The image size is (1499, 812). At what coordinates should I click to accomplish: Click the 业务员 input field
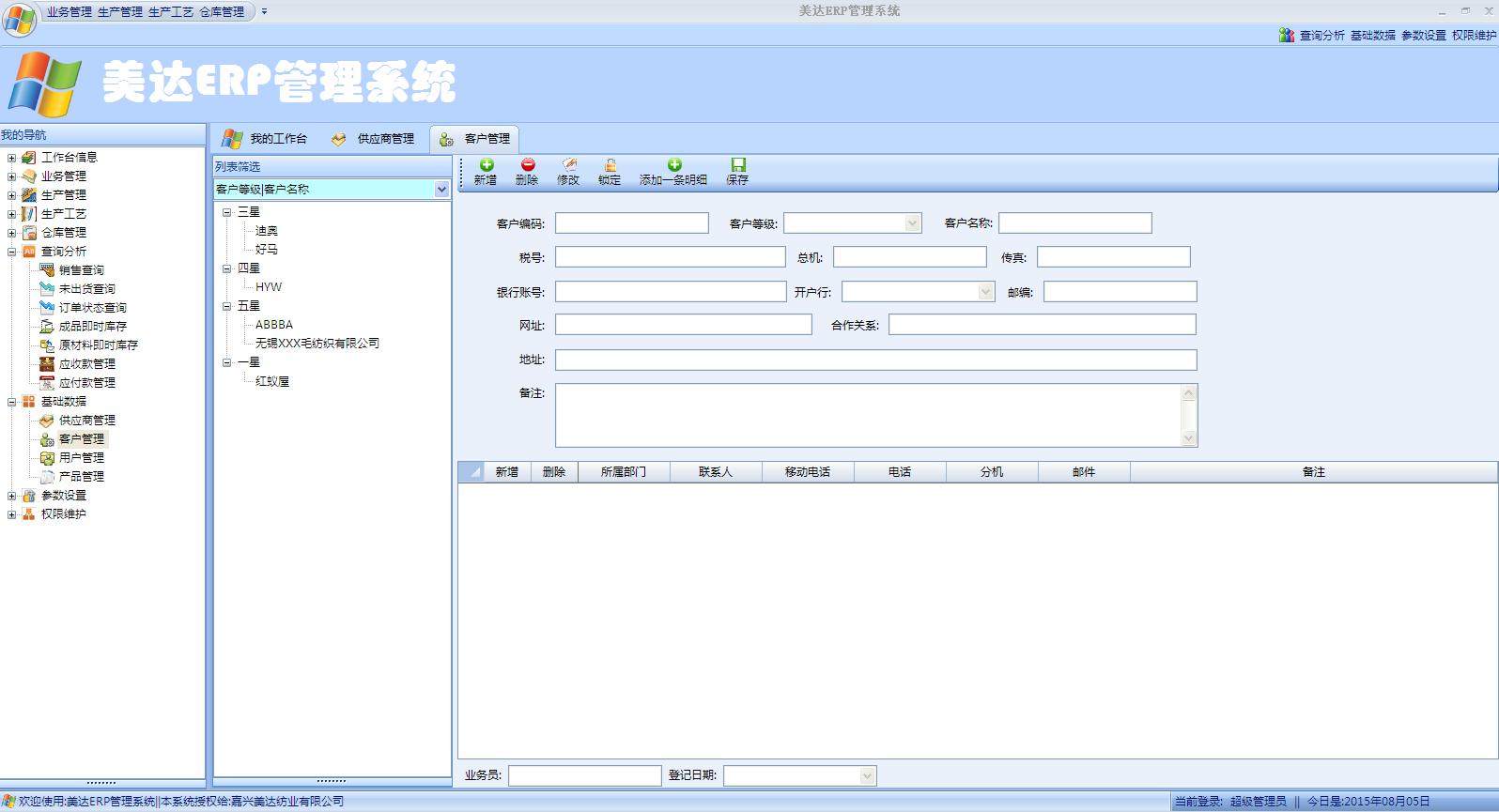tap(585, 775)
